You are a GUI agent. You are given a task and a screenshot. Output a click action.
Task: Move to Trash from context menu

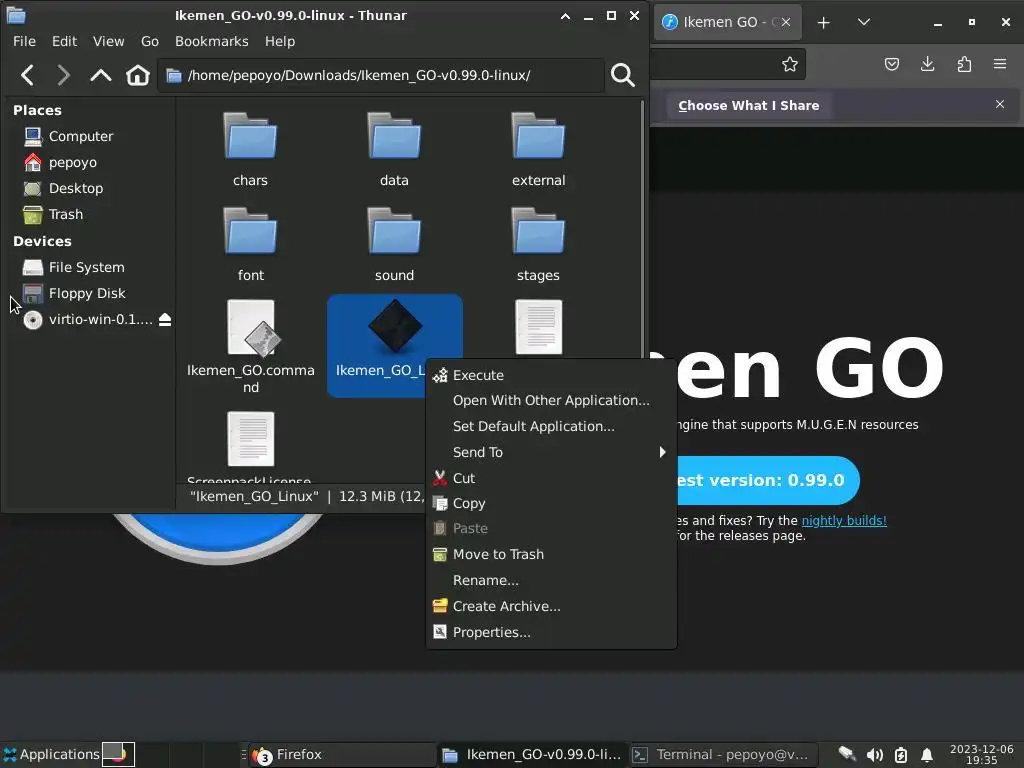551,554
